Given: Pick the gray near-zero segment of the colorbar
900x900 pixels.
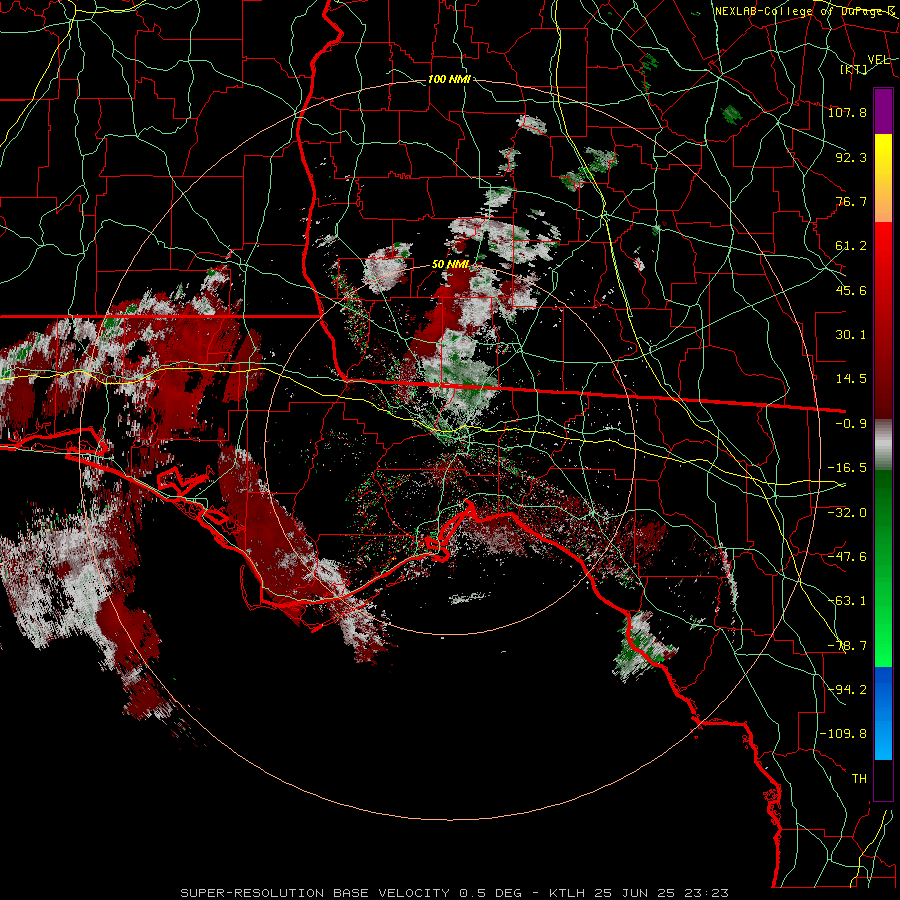Looking at the screenshot, I should [x=883, y=445].
